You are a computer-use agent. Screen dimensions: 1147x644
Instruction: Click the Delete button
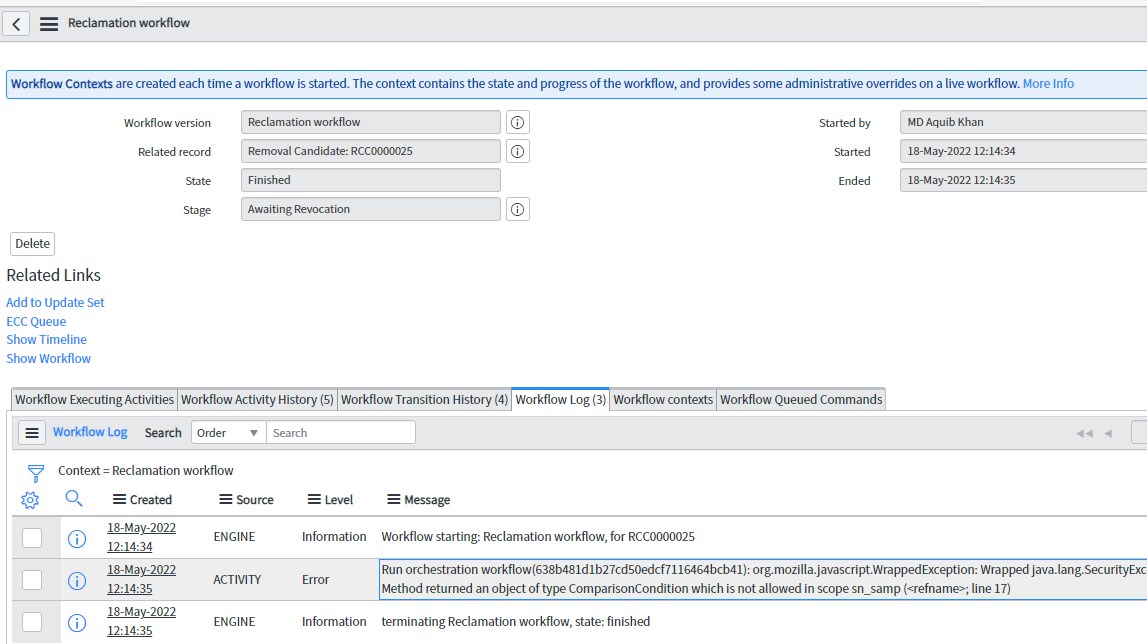coord(33,244)
